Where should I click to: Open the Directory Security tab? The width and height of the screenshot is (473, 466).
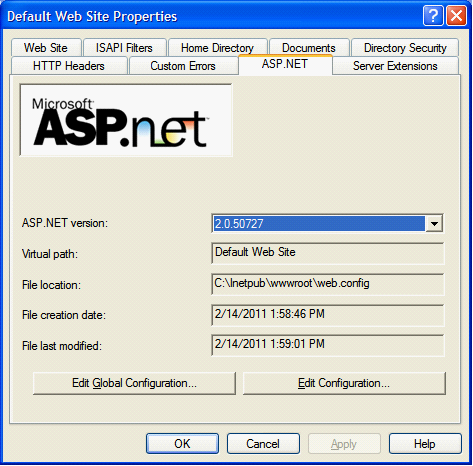405,48
